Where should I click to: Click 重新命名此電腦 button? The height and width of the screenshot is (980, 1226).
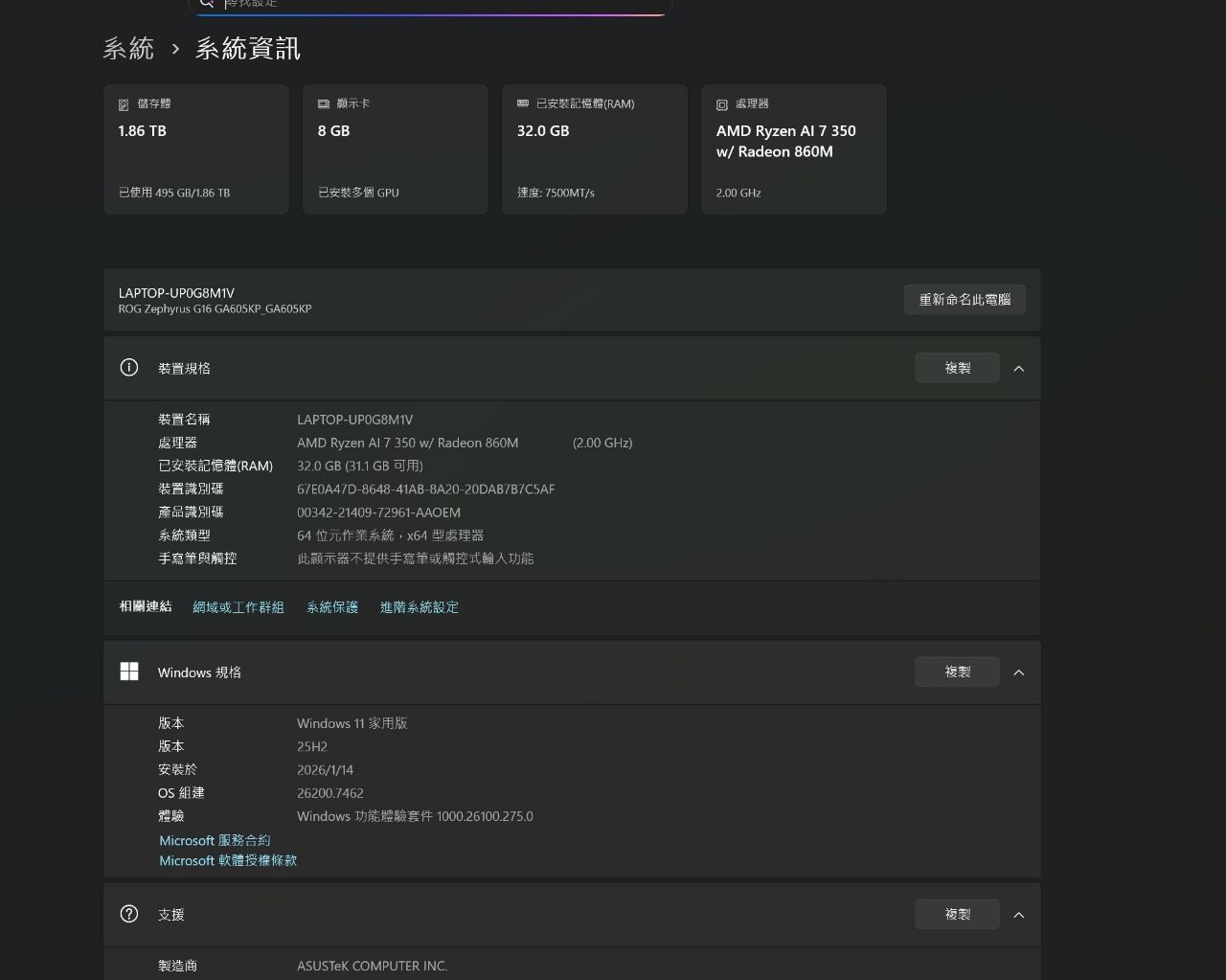965,300
